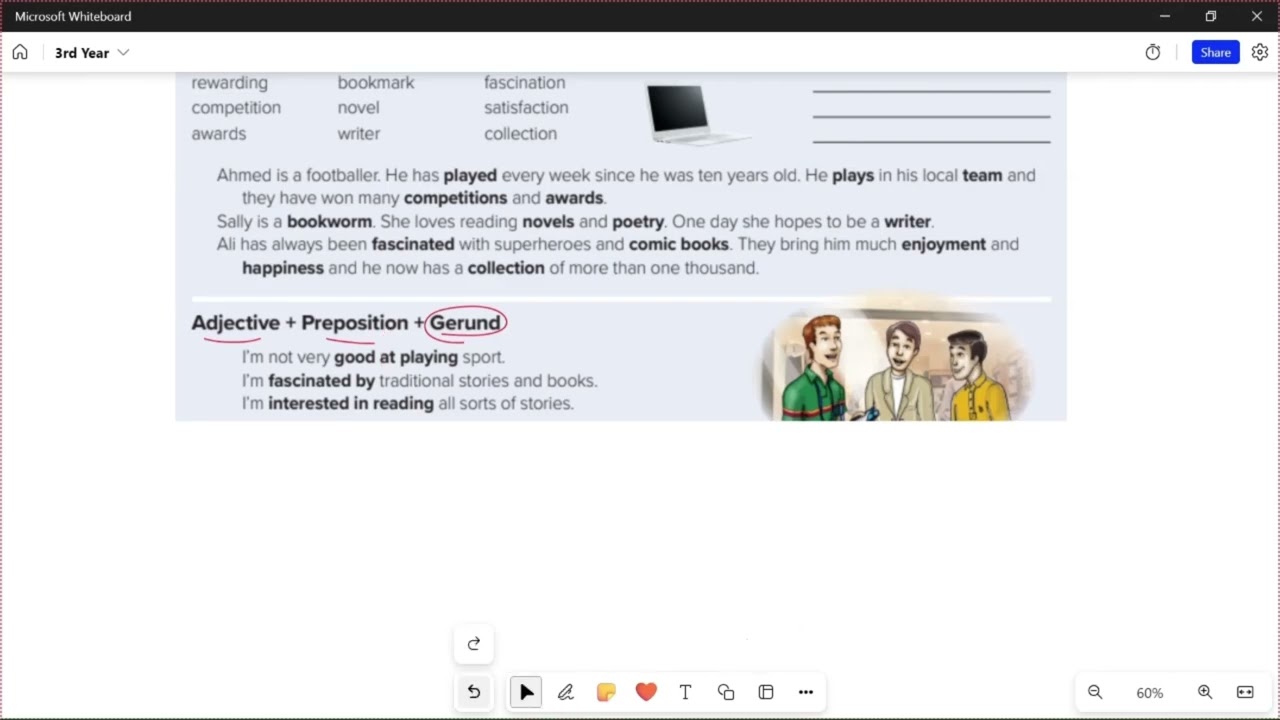Click 'good at playing' phrase
This screenshot has width=1280, height=720.
pos(396,356)
